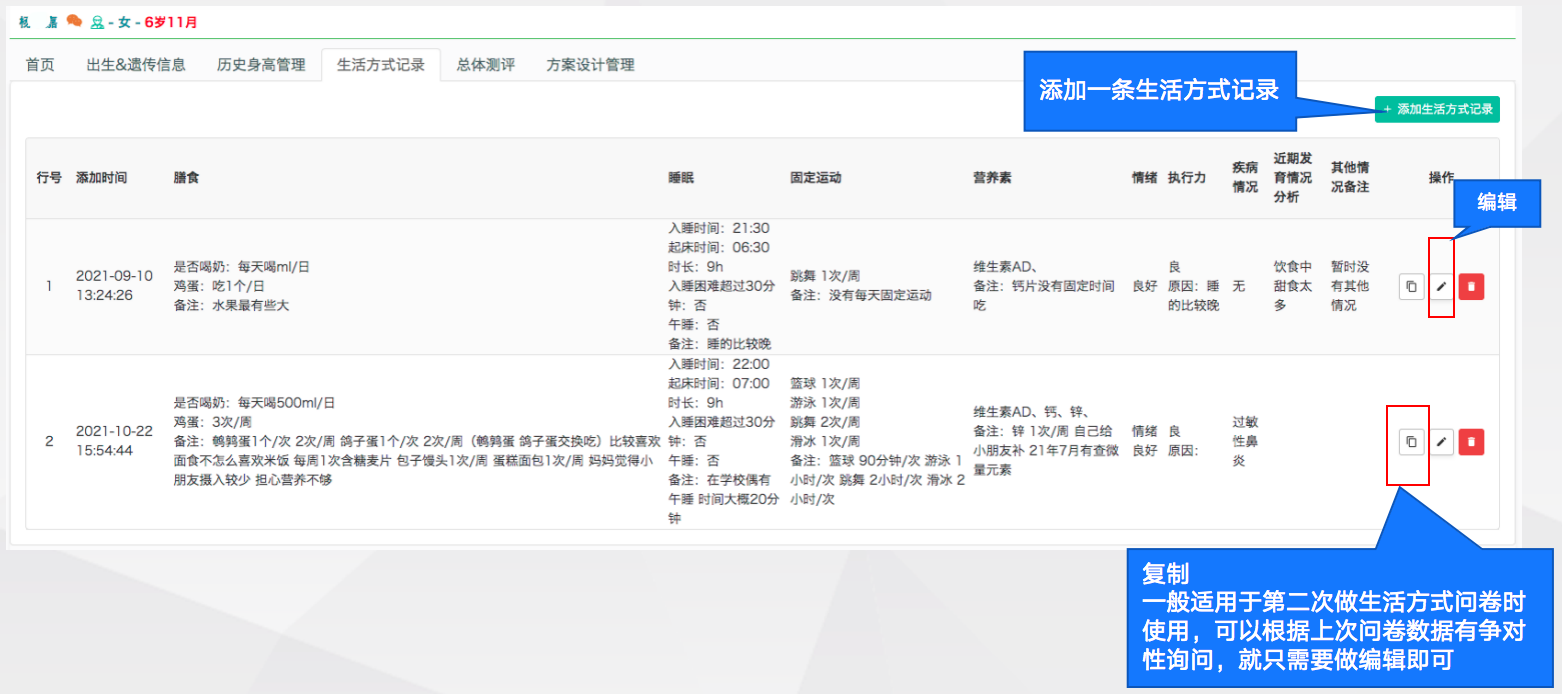Click the exercise cell starting 篮球 1次/周

pyautogui.click(x=877, y=441)
